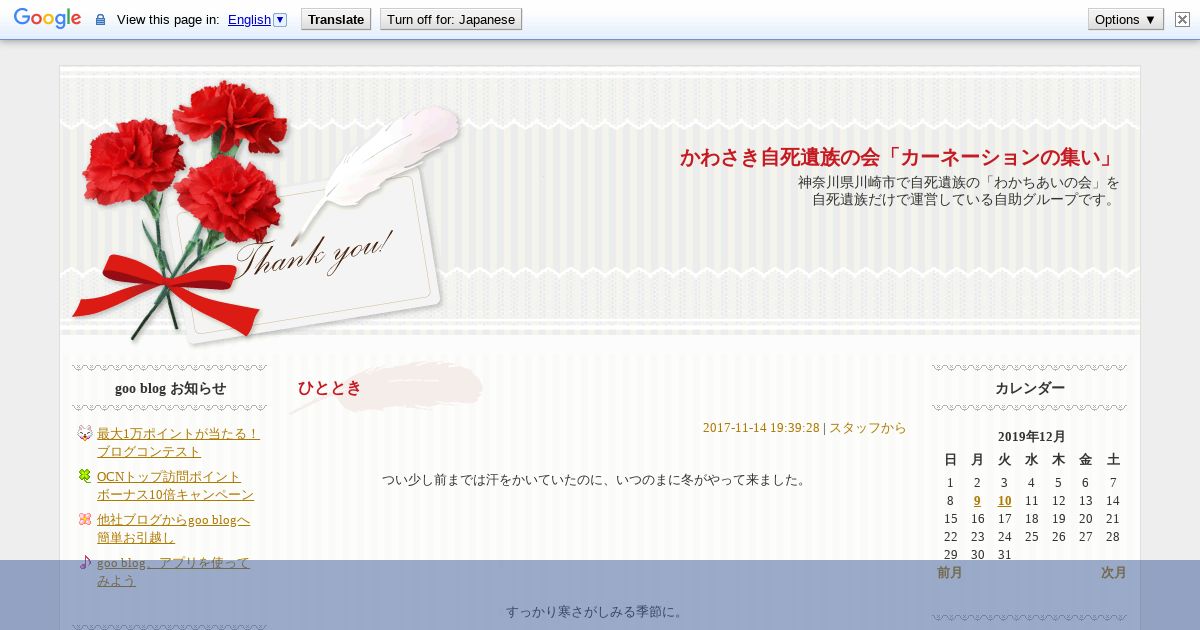Viewport: 1200px width, 630px height.
Task: Go to previous month 前月
Action: pyautogui.click(x=950, y=573)
